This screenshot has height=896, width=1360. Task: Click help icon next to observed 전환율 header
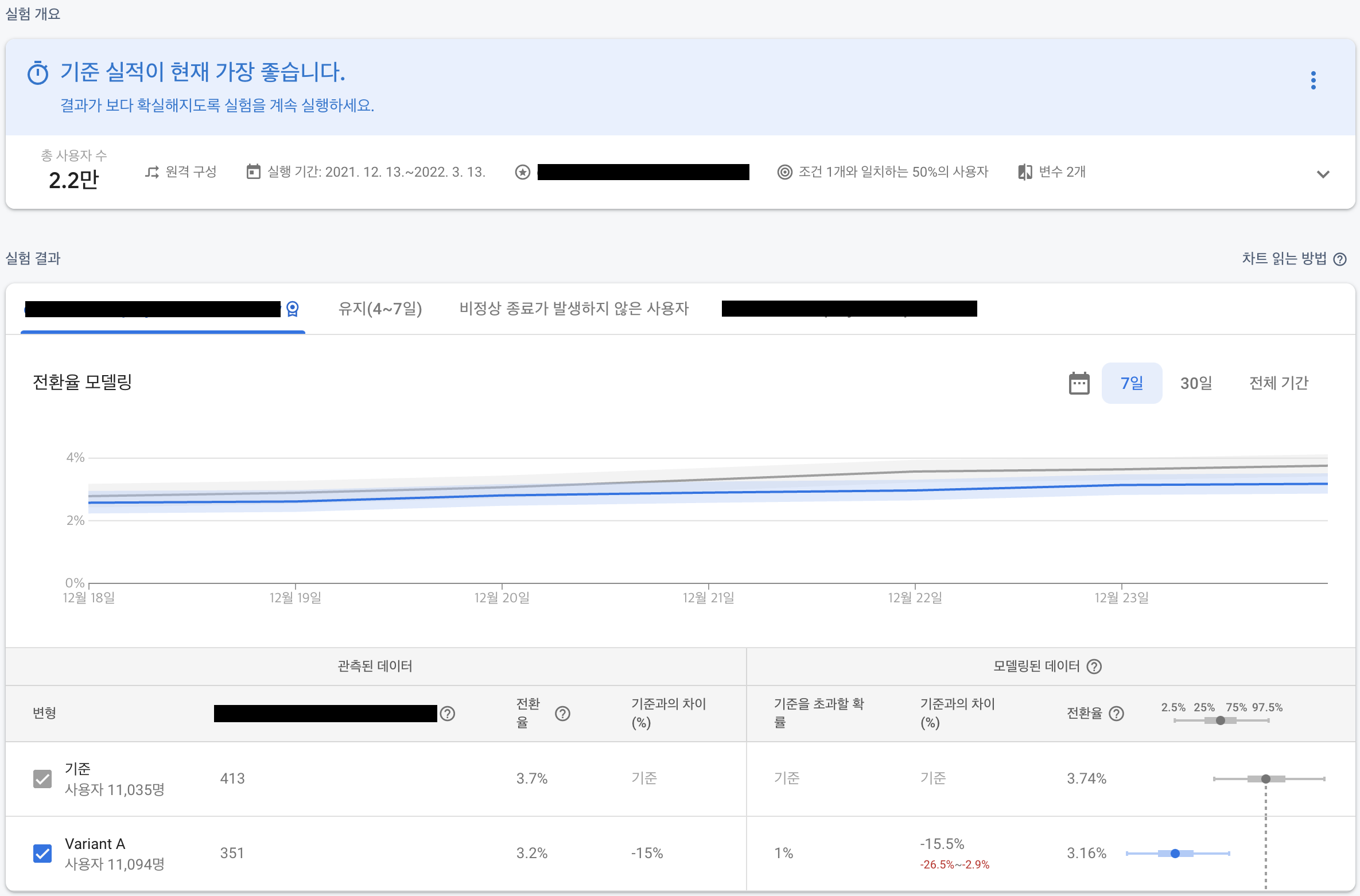point(562,714)
